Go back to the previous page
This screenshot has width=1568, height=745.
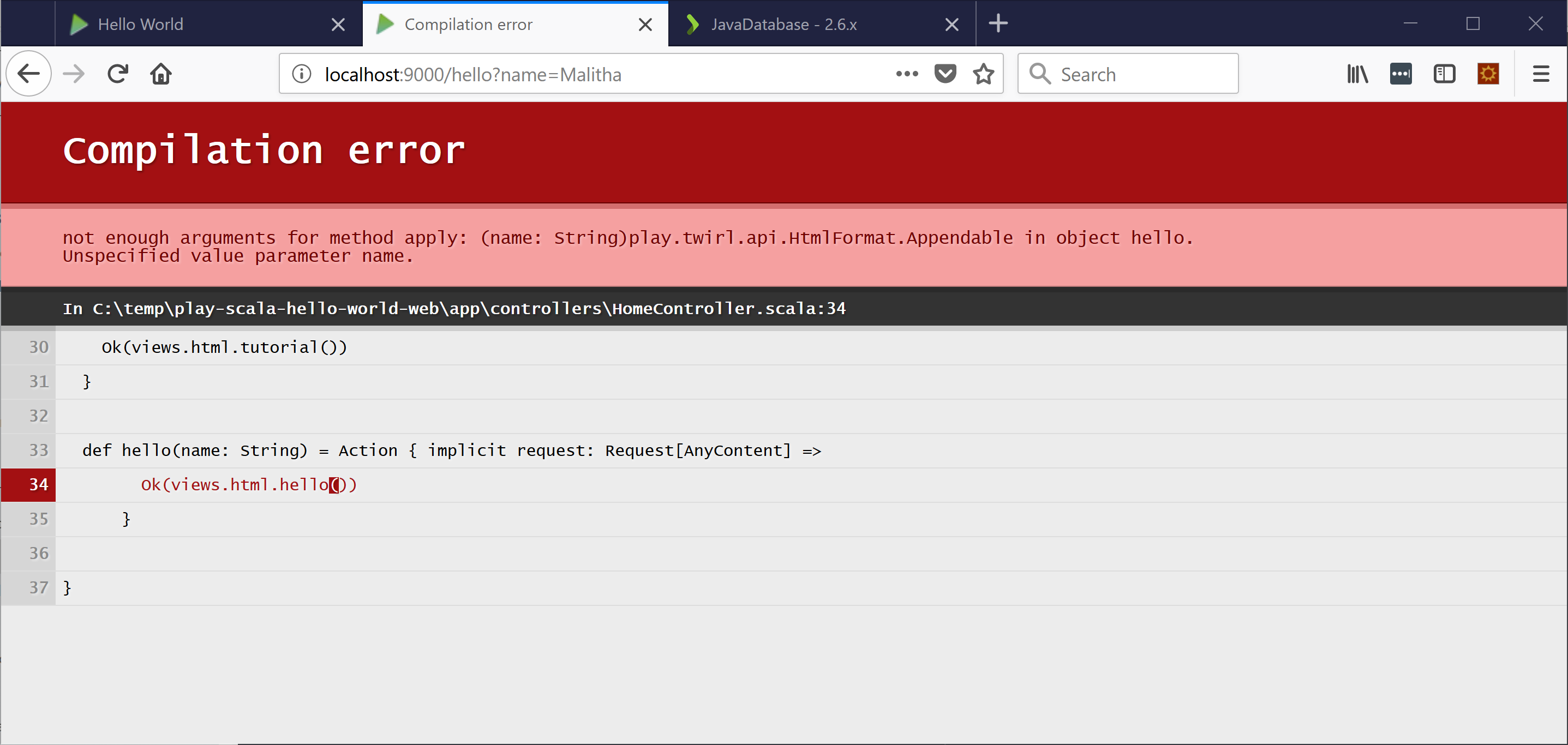28,74
